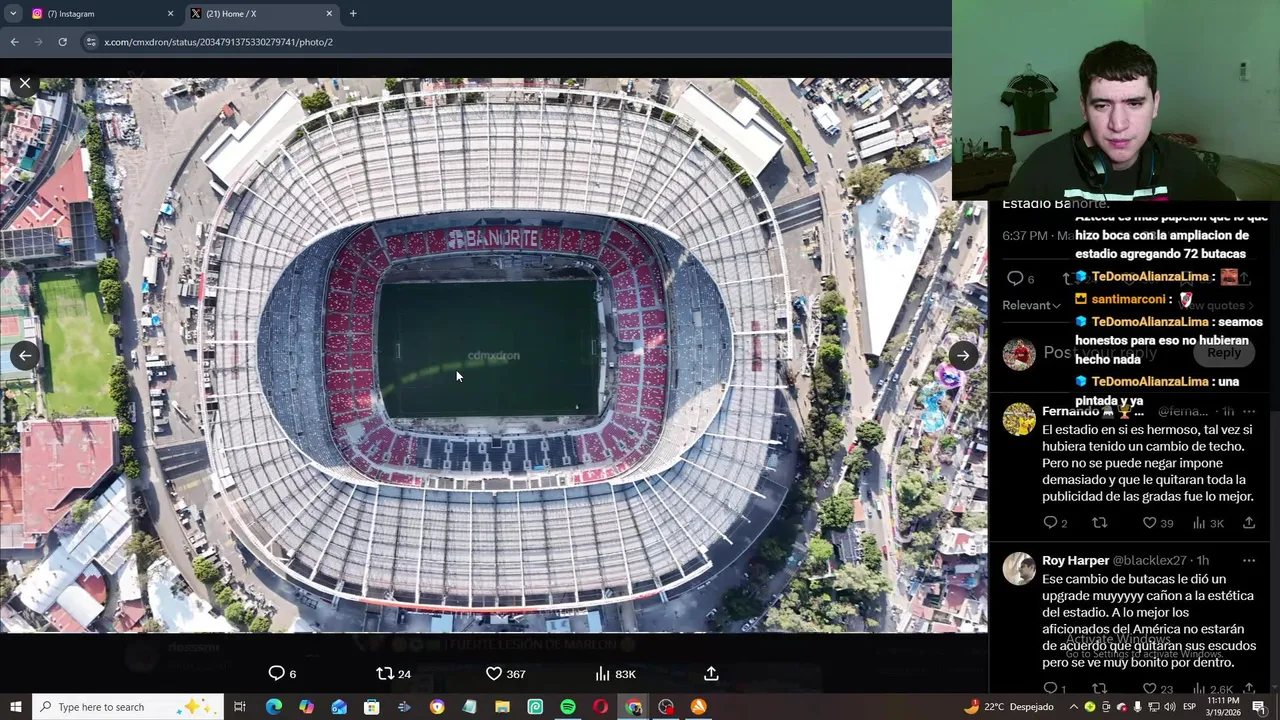The height and width of the screenshot is (720, 1280).
Task: Switch to Google Chrome taskbar icon
Action: pyautogui.click(x=633, y=707)
